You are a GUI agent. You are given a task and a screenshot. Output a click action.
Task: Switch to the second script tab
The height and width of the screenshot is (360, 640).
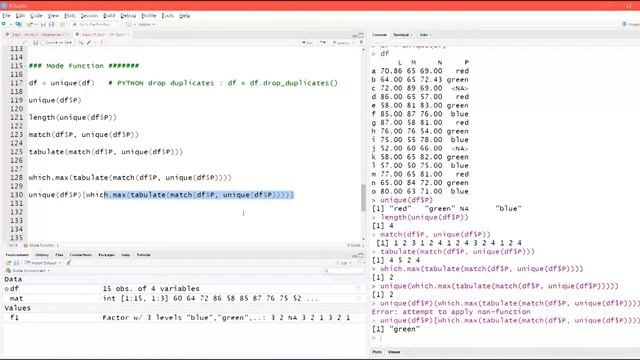103,35
